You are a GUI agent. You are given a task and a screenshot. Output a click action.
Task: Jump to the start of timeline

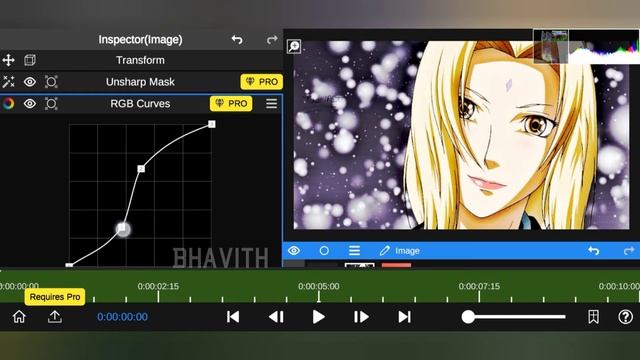tap(233, 317)
